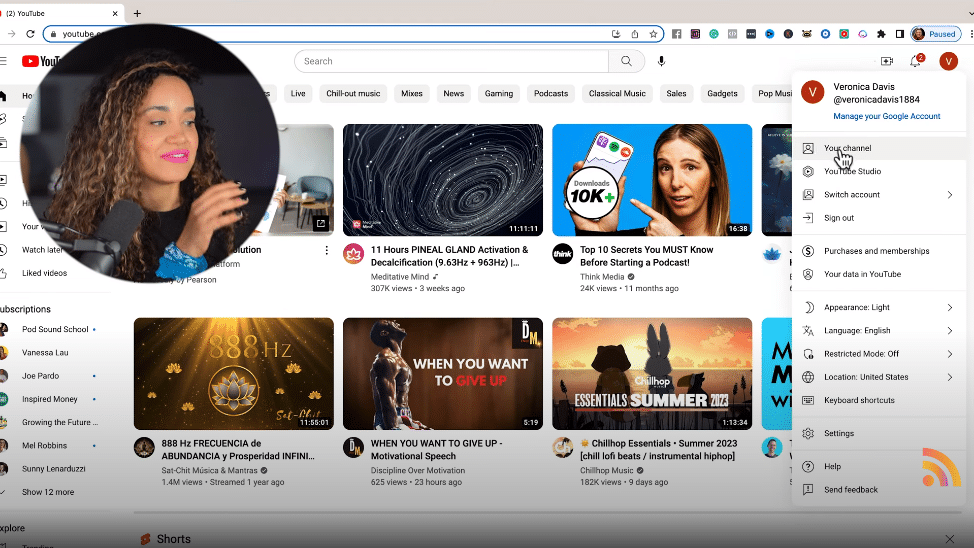Select the Classical Music chip
This screenshot has height=548, width=974.
point(617,94)
